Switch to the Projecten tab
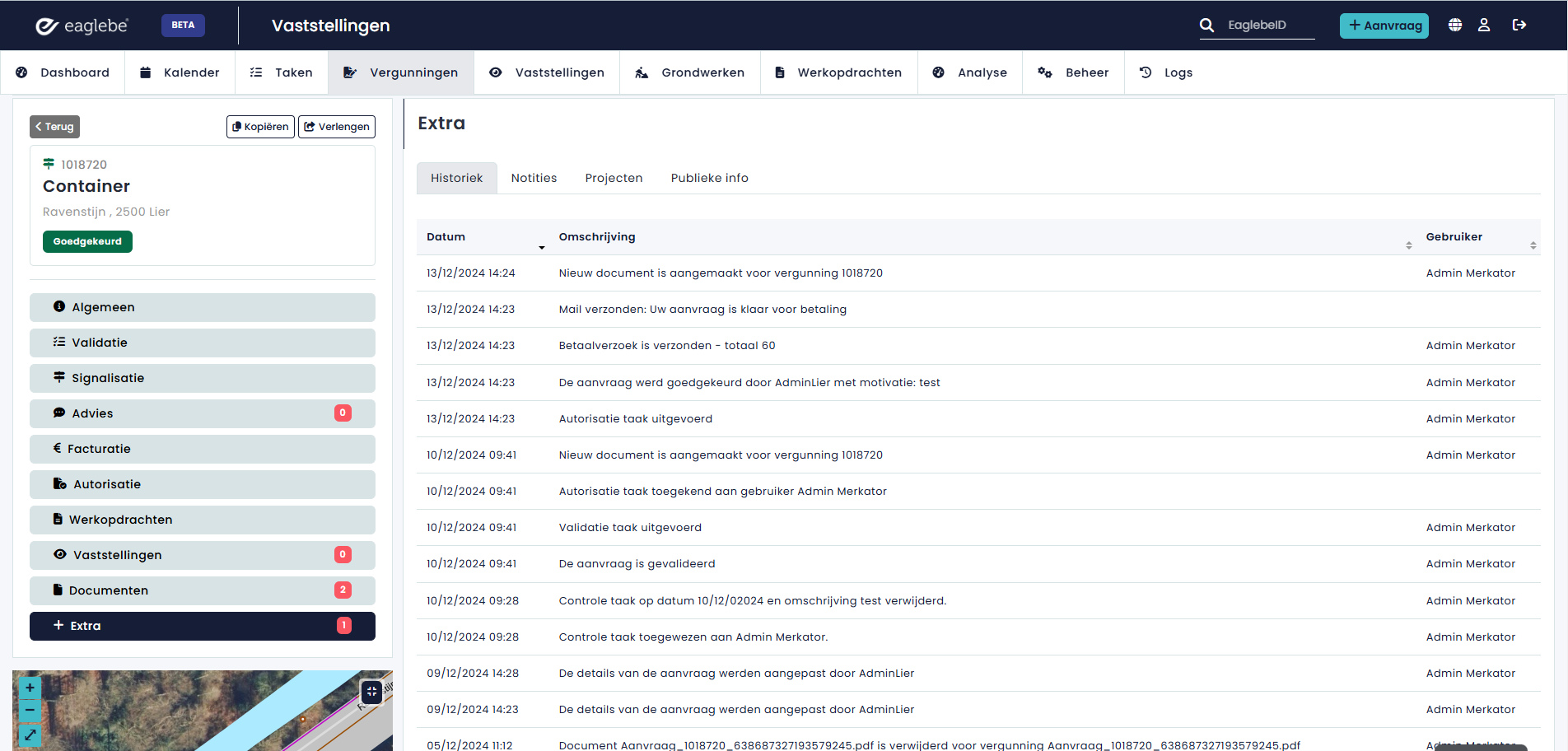Image resolution: width=1568 pixels, height=751 pixels. pos(614,178)
